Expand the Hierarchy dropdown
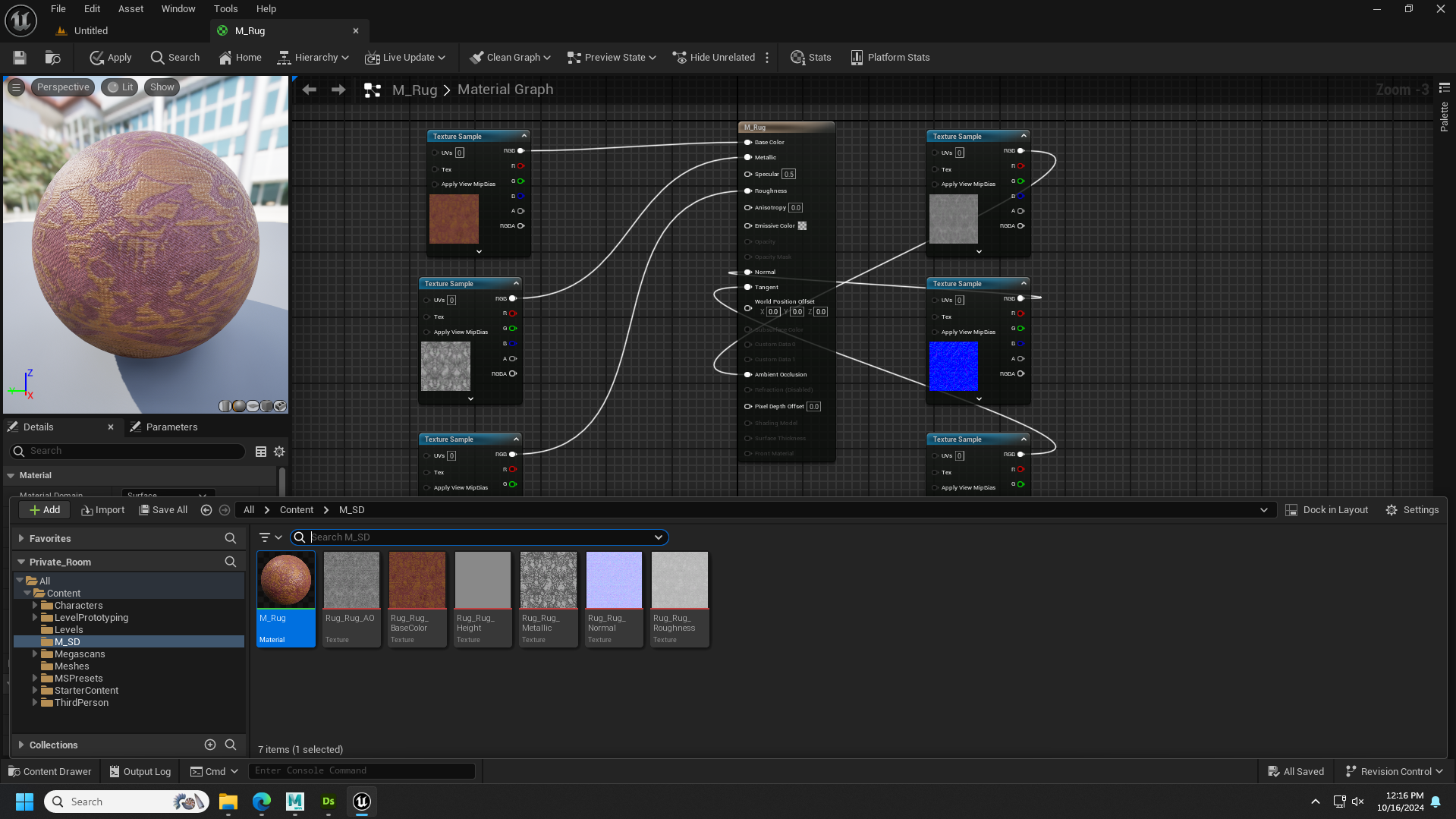The width and height of the screenshot is (1456, 819). (313, 58)
